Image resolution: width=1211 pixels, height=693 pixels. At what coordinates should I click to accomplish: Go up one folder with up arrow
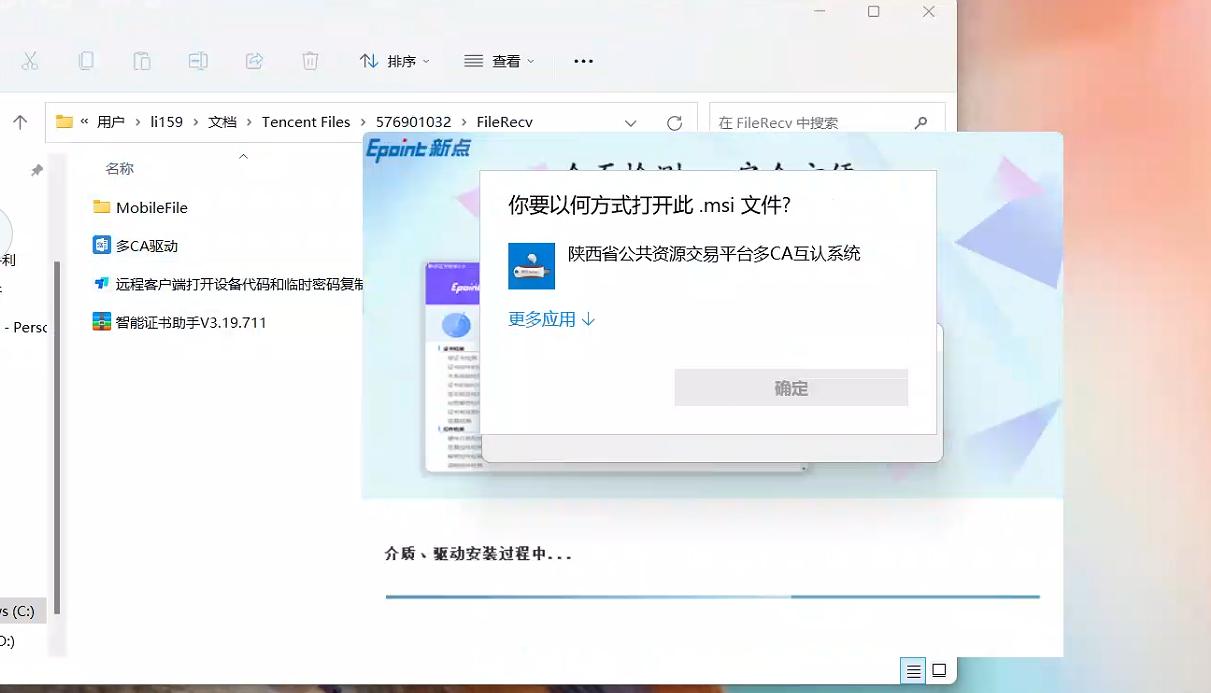(x=20, y=122)
